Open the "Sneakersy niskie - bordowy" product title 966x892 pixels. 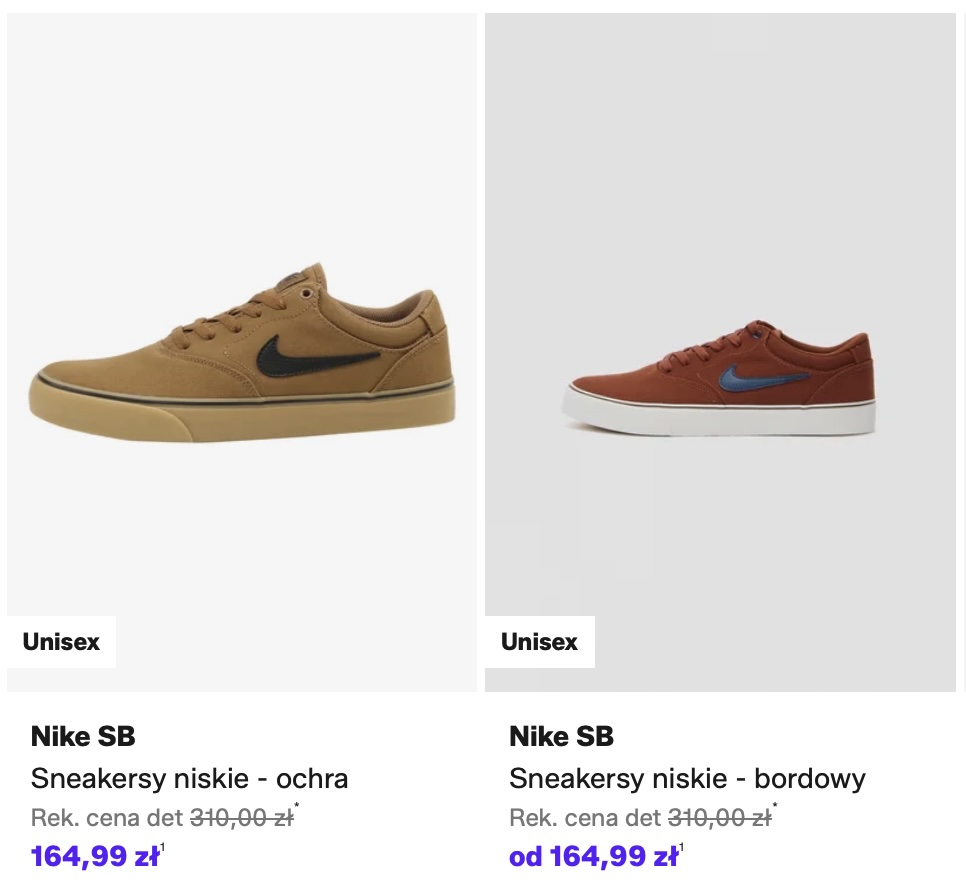pyautogui.click(x=687, y=778)
